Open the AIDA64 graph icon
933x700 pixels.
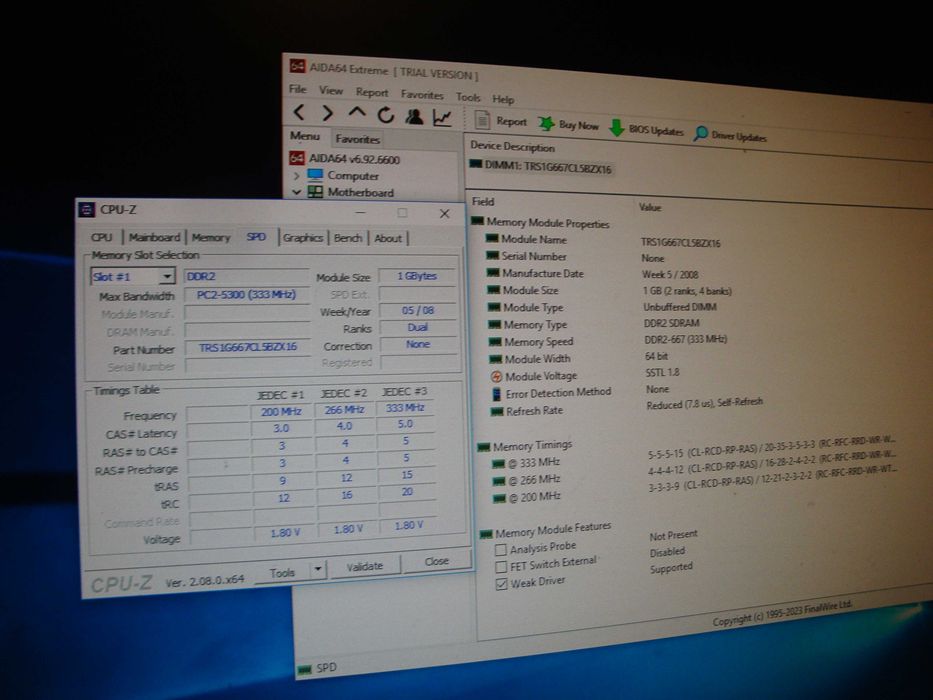click(442, 117)
